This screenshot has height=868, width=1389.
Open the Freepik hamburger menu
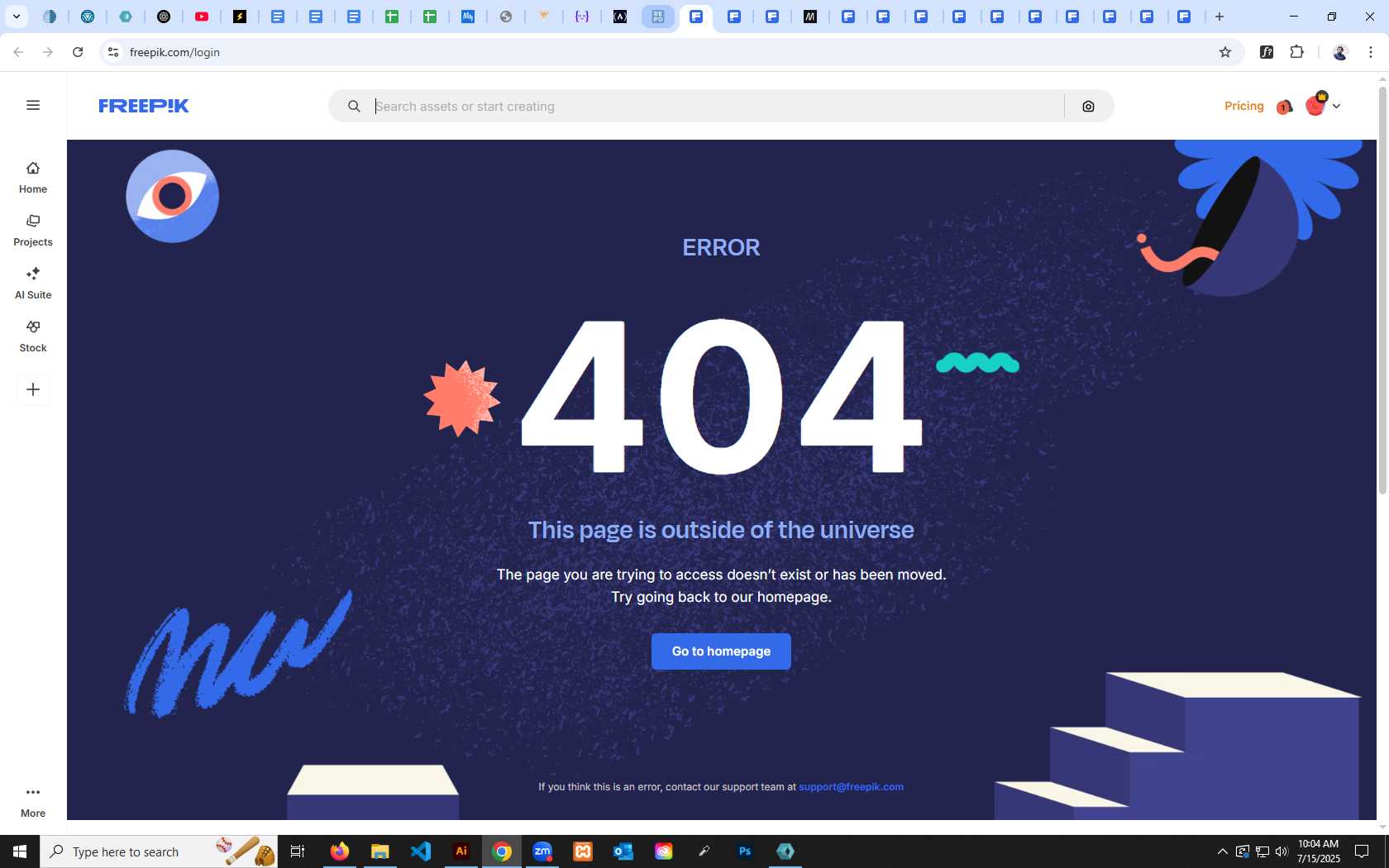click(x=33, y=105)
